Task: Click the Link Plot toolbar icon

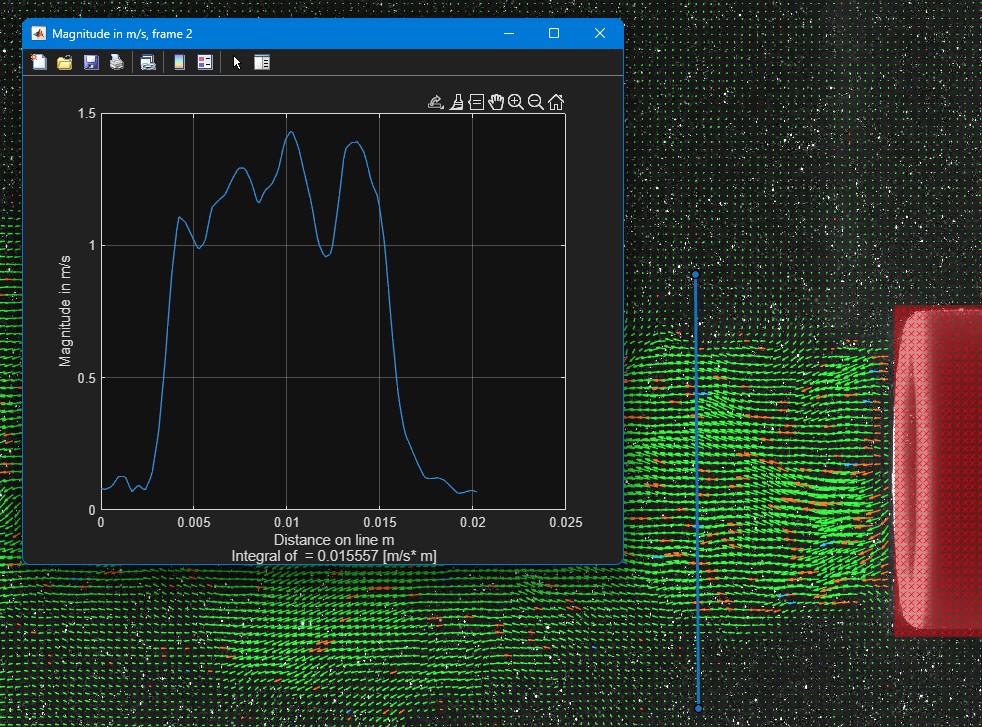Action: coord(148,62)
